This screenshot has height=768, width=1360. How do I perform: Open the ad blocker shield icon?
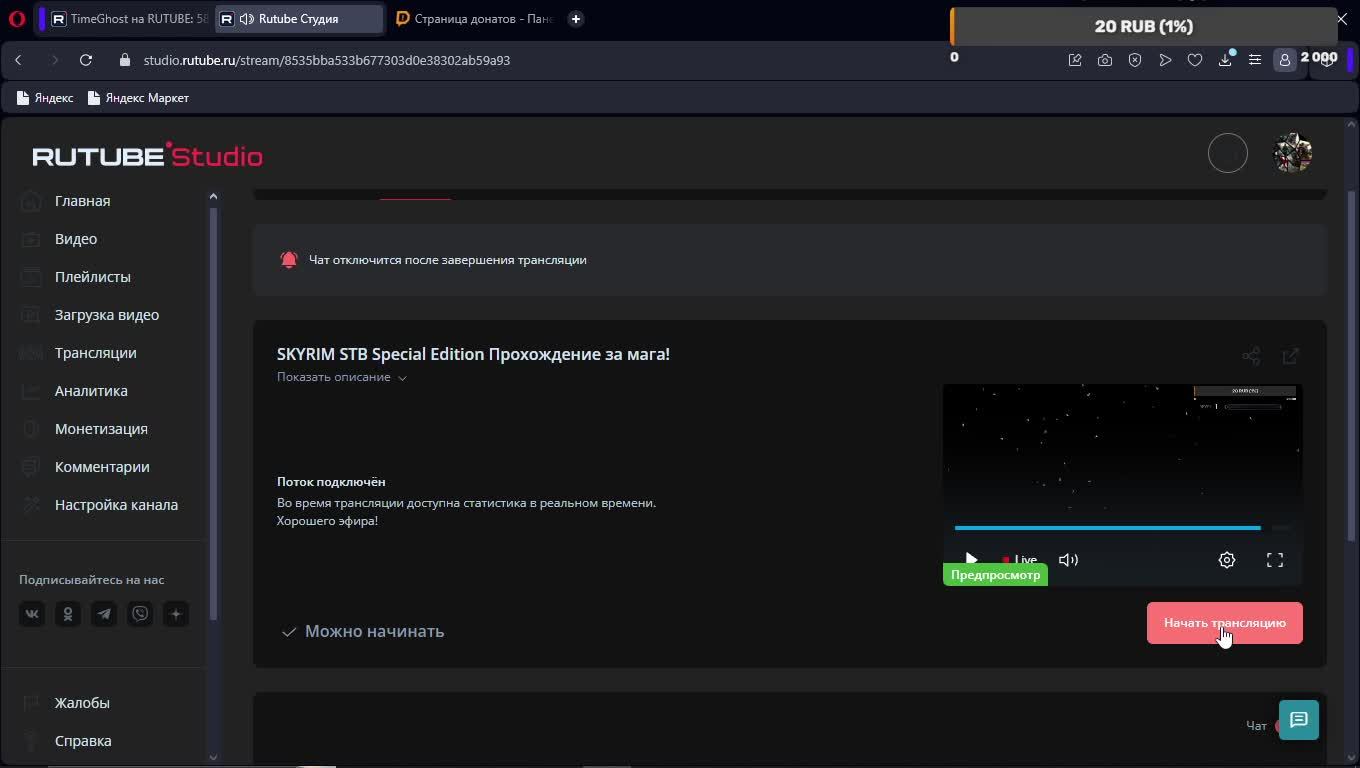click(1135, 60)
